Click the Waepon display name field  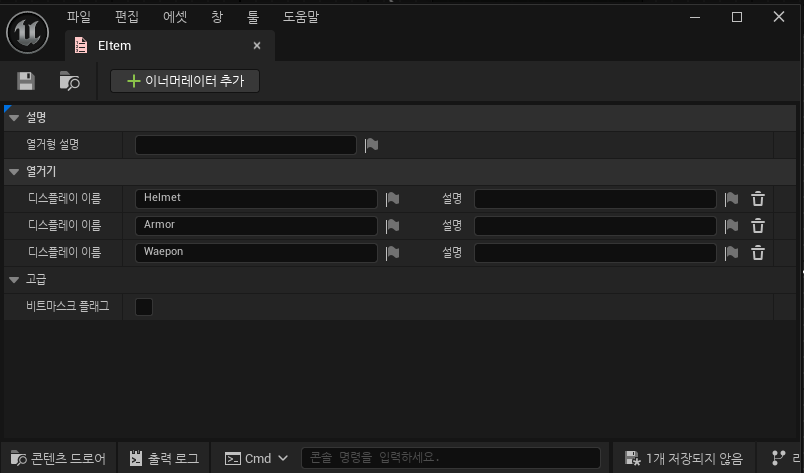(x=256, y=253)
